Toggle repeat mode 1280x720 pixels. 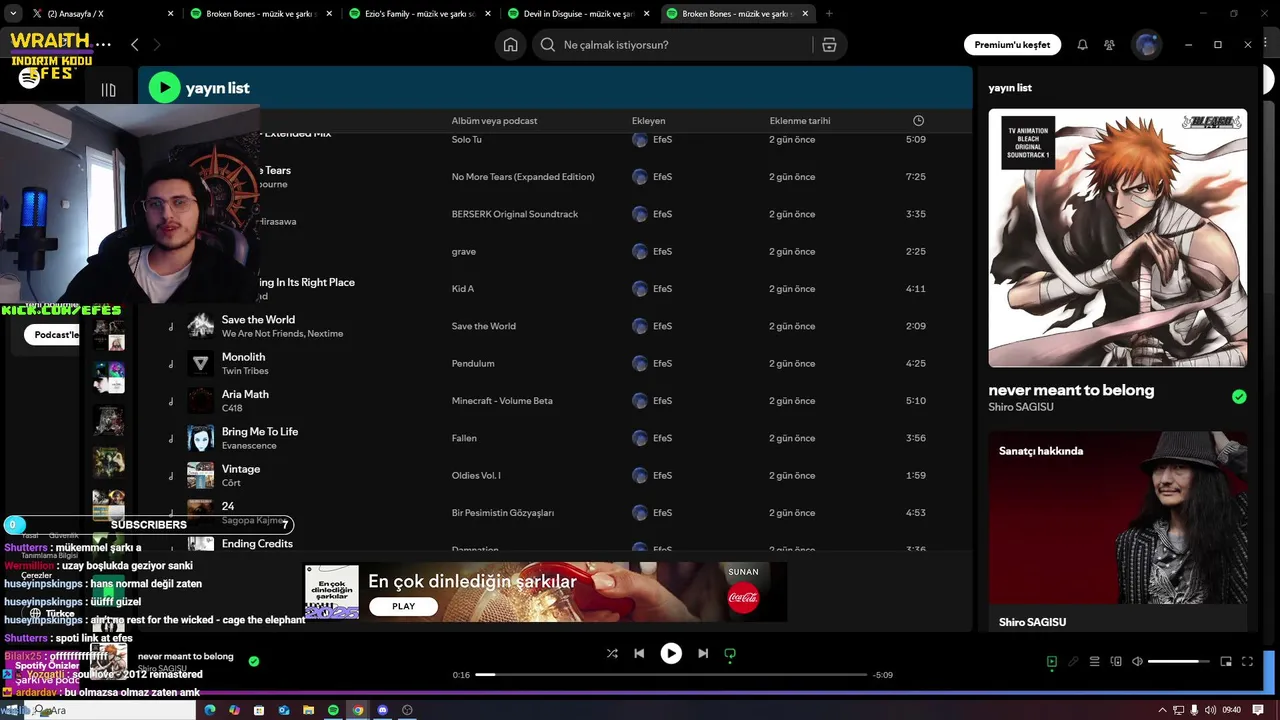pos(730,653)
